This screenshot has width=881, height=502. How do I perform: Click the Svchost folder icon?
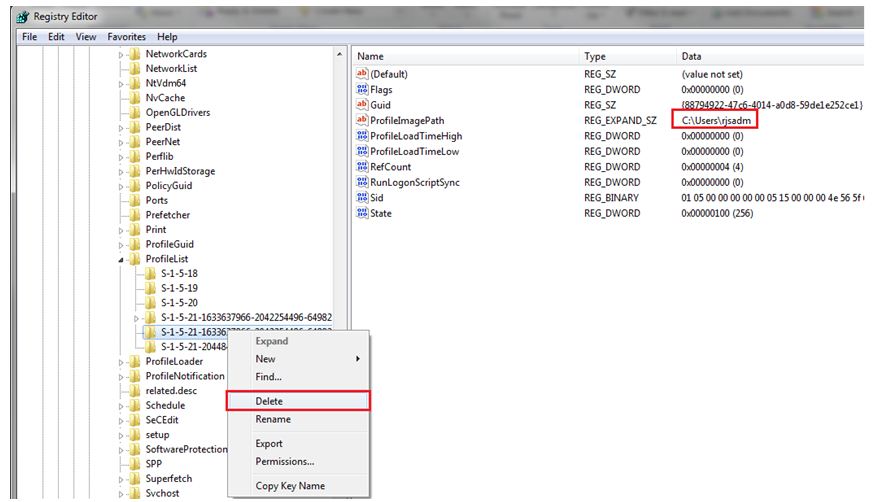135,493
